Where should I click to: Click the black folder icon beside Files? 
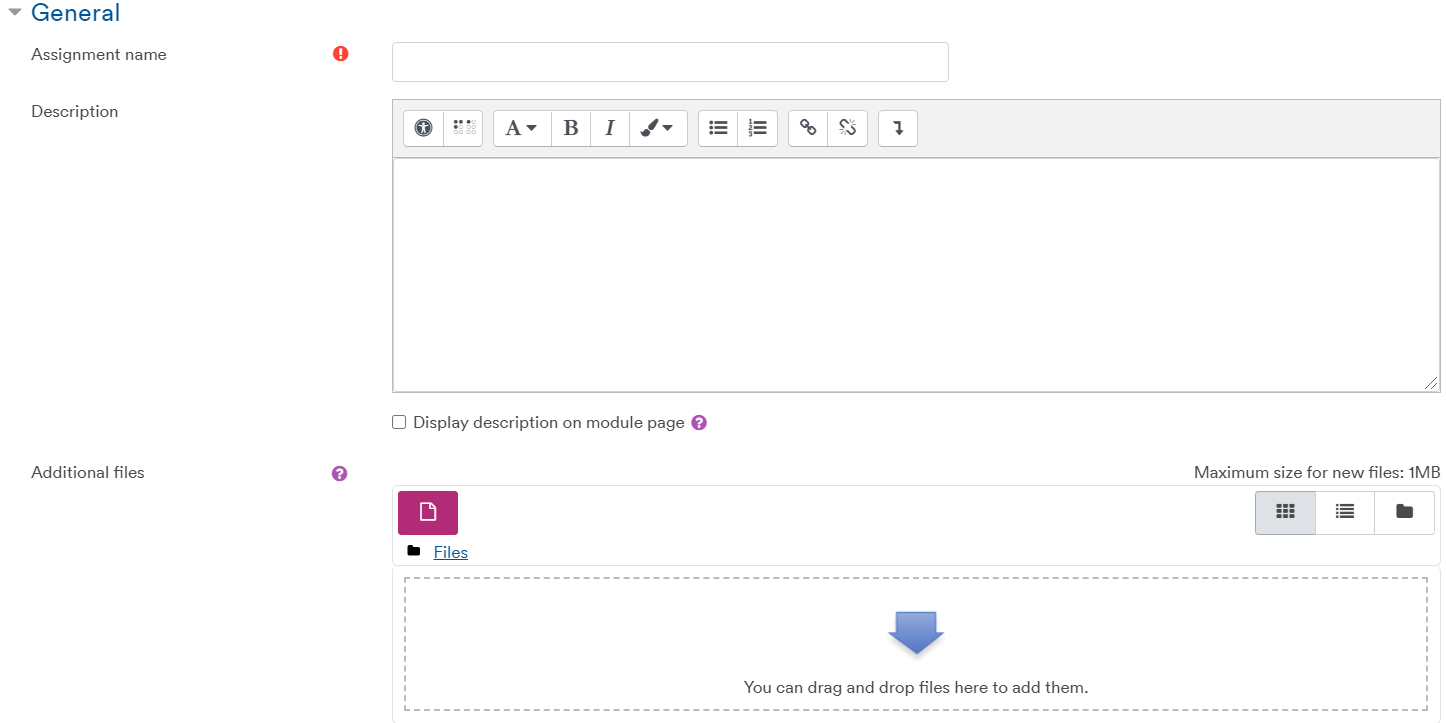[x=414, y=551]
